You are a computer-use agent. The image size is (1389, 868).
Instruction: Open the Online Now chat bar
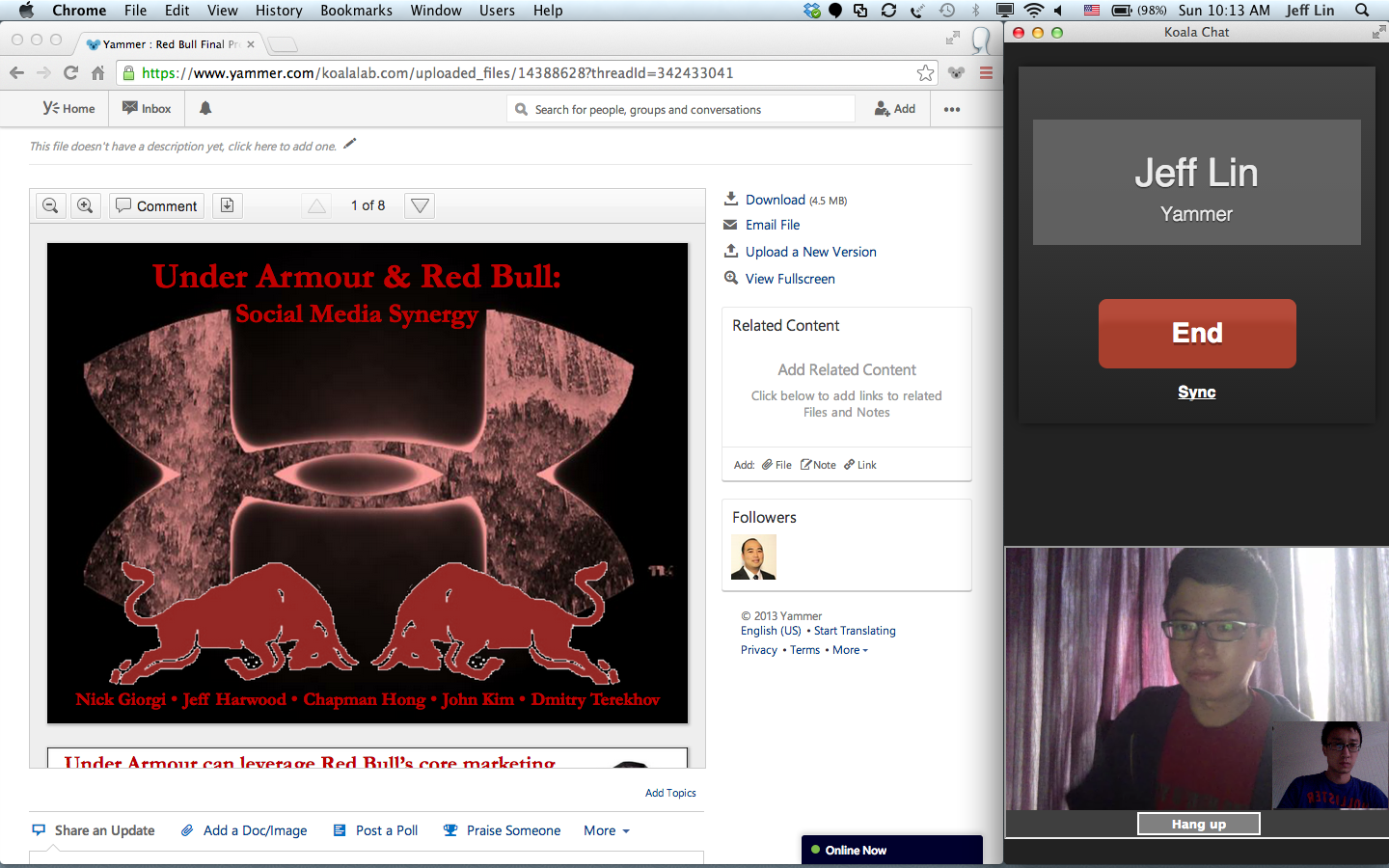click(x=892, y=850)
